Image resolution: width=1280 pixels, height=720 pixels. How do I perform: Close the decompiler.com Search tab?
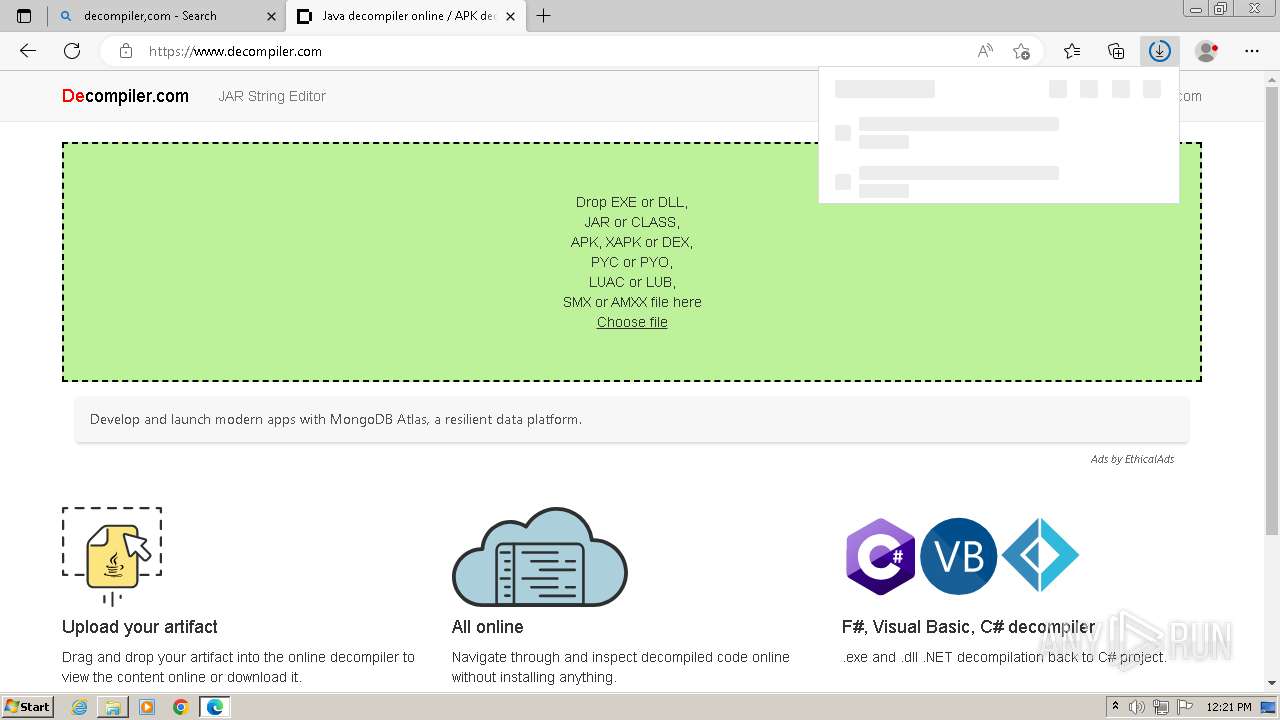point(271,16)
